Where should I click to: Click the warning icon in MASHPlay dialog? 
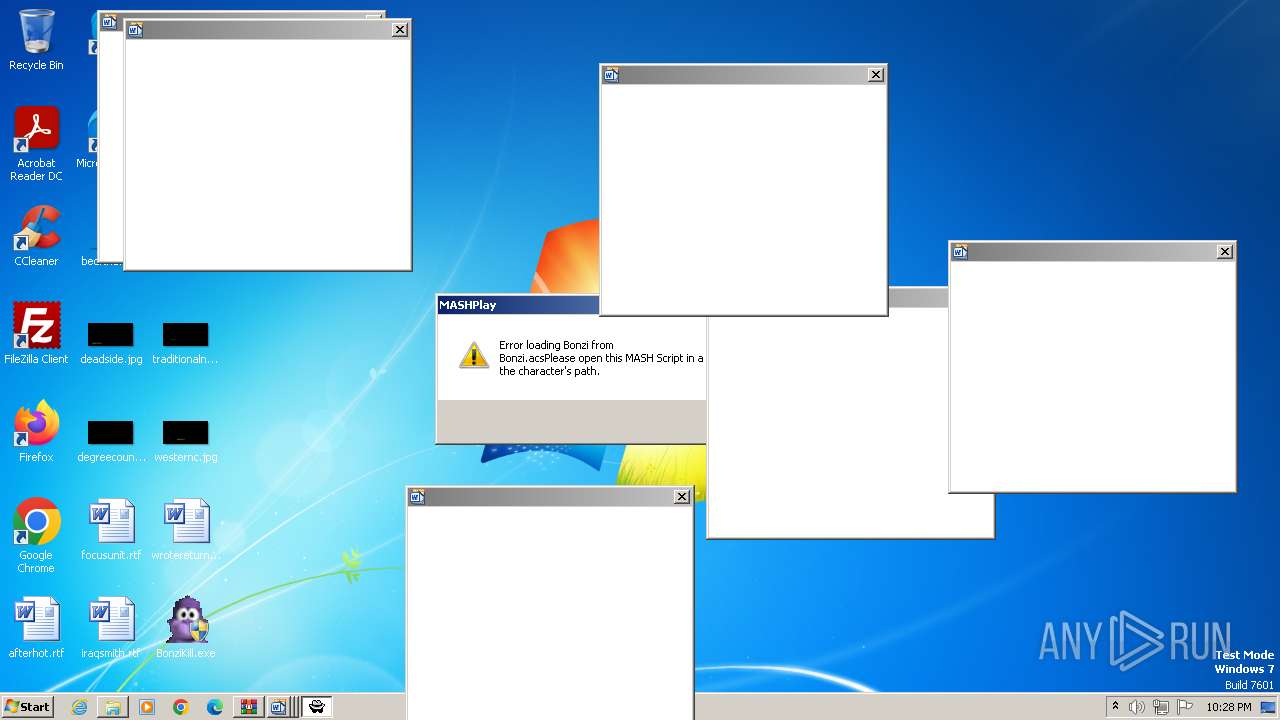(474, 354)
